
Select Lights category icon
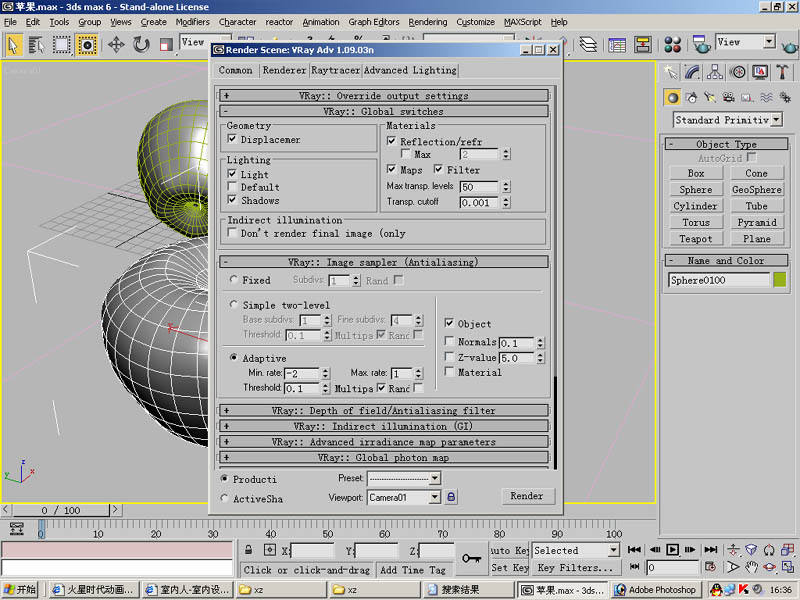pos(710,97)
